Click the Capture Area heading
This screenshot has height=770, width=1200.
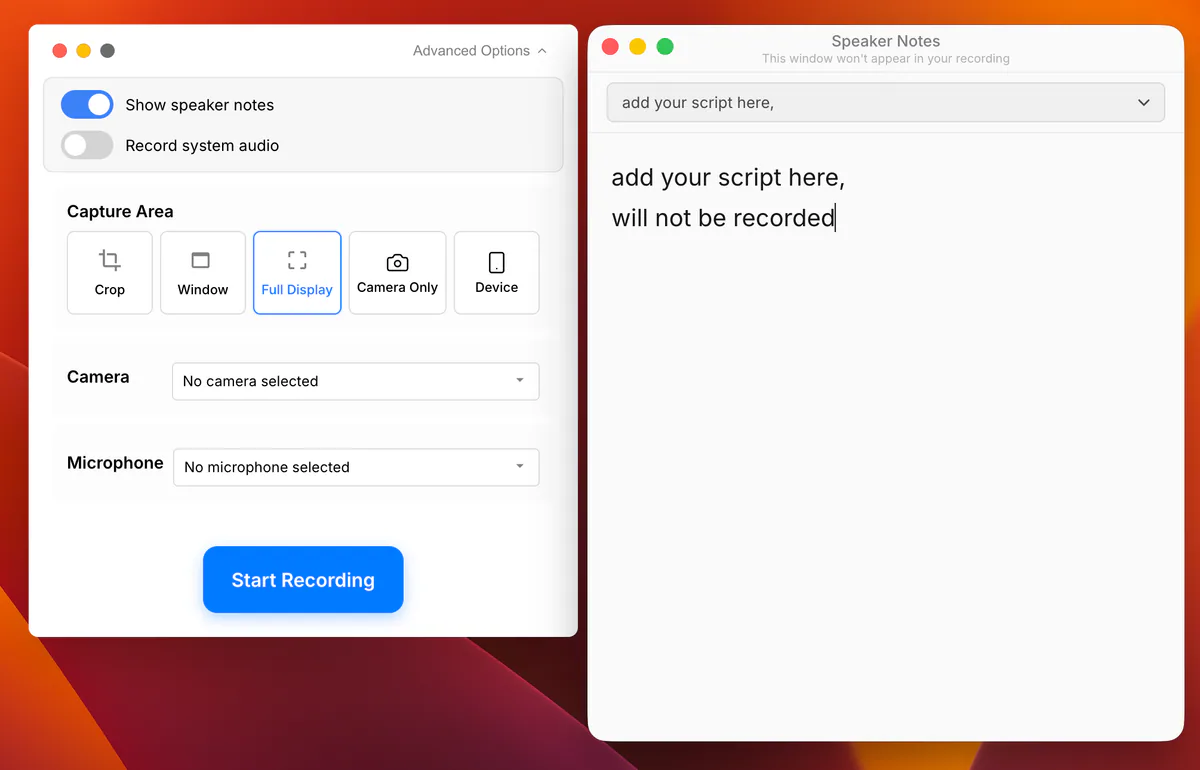pyautogui.click(x=120, y=212)
